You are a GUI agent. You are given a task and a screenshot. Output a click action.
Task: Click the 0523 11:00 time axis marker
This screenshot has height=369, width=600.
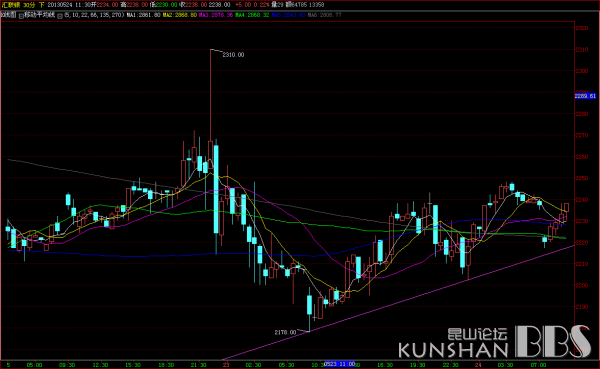coord(340,364)
